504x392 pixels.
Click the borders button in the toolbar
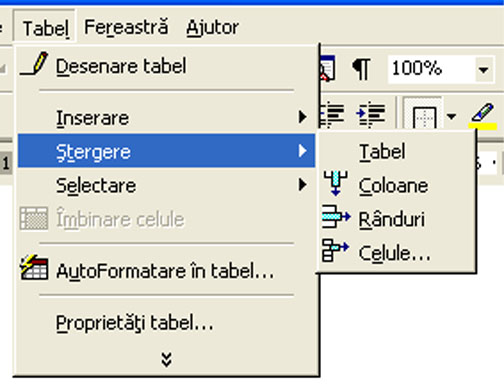click(424, 114)
